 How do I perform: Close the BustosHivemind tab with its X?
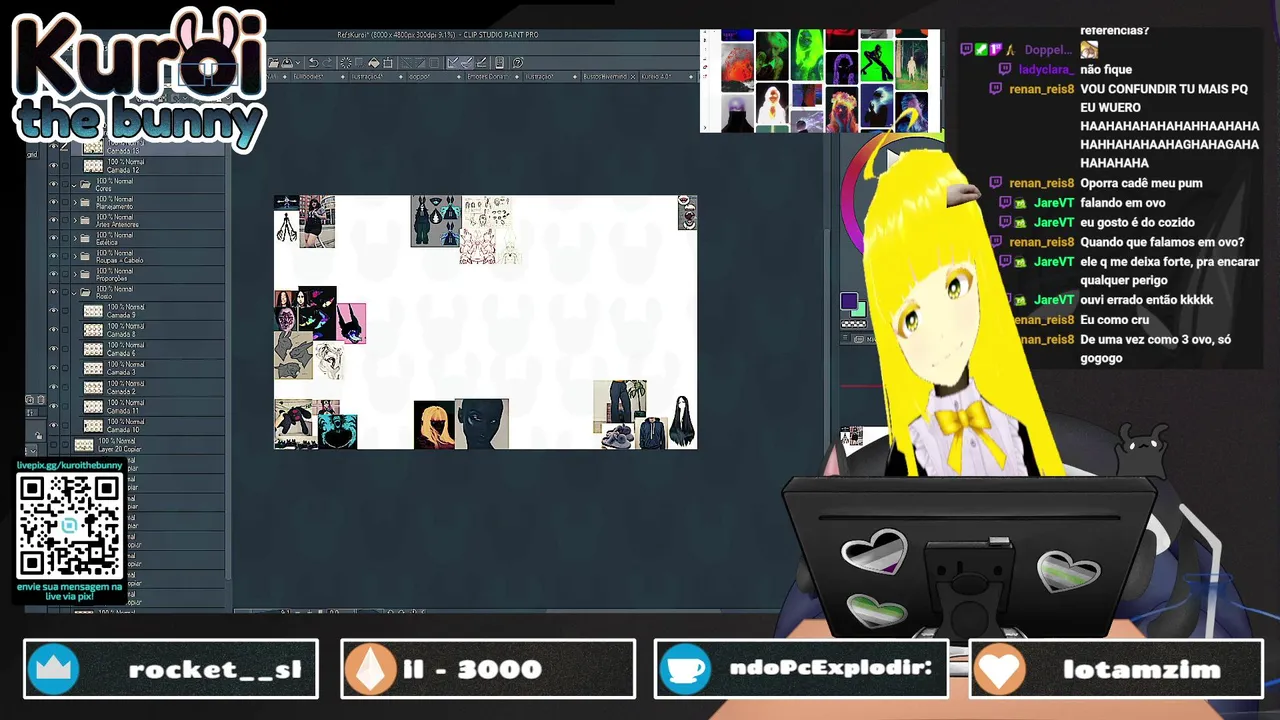(632, 77)
